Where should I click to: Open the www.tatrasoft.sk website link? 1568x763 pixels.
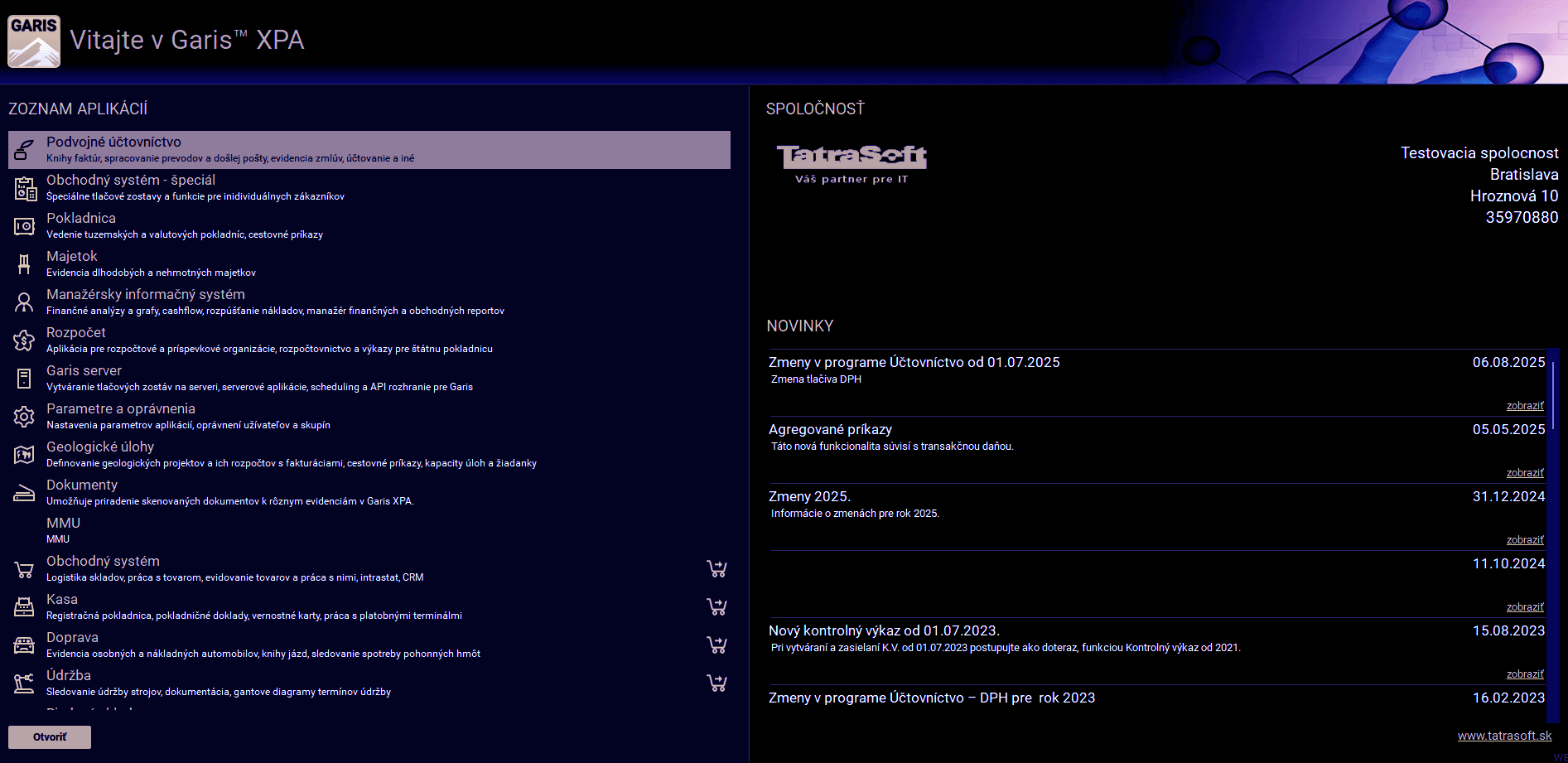[1504, 736]
